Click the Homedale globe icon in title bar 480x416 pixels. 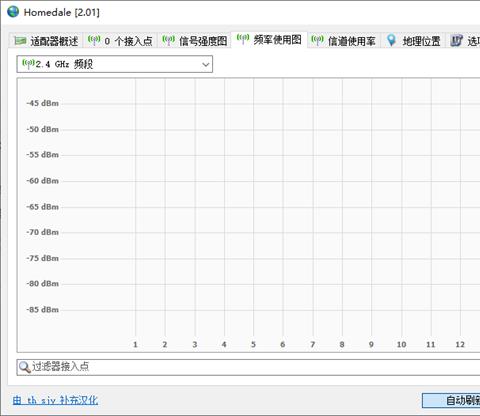point(13,12)
